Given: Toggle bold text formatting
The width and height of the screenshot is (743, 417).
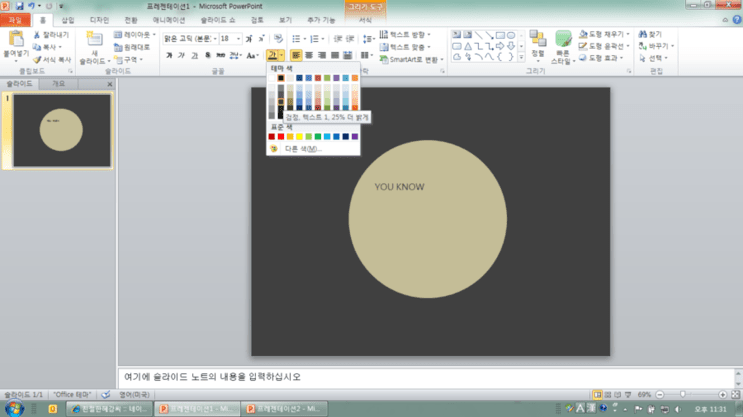Looking at the screenshot, I should 169,55.
